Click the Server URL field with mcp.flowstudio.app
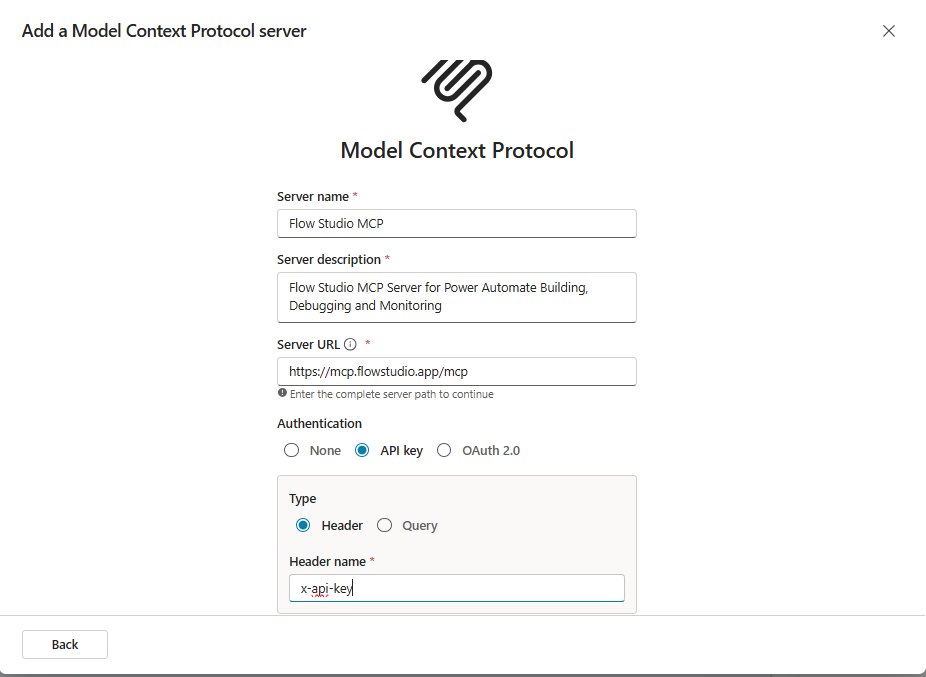The height and width of the screenshot is (677, 926). click(457, 371)
